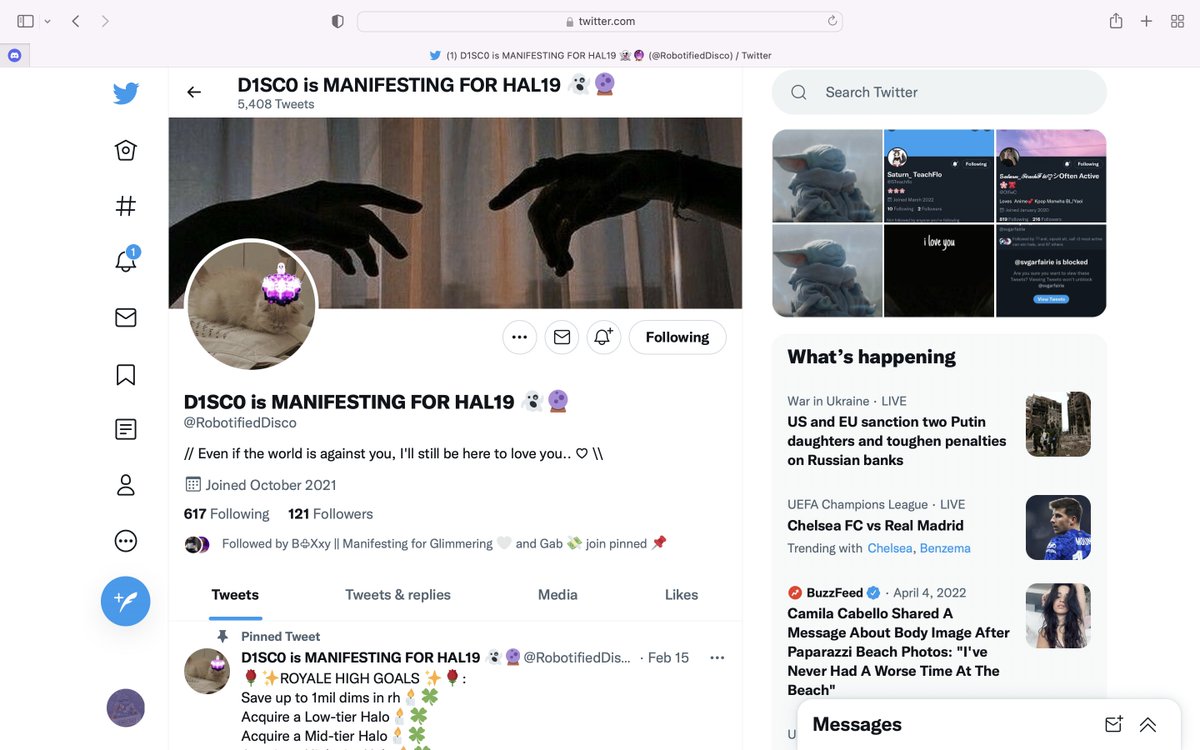Open top-left Baby Yoda media thumbnail
1200x750 pixels.
point(827,176)
